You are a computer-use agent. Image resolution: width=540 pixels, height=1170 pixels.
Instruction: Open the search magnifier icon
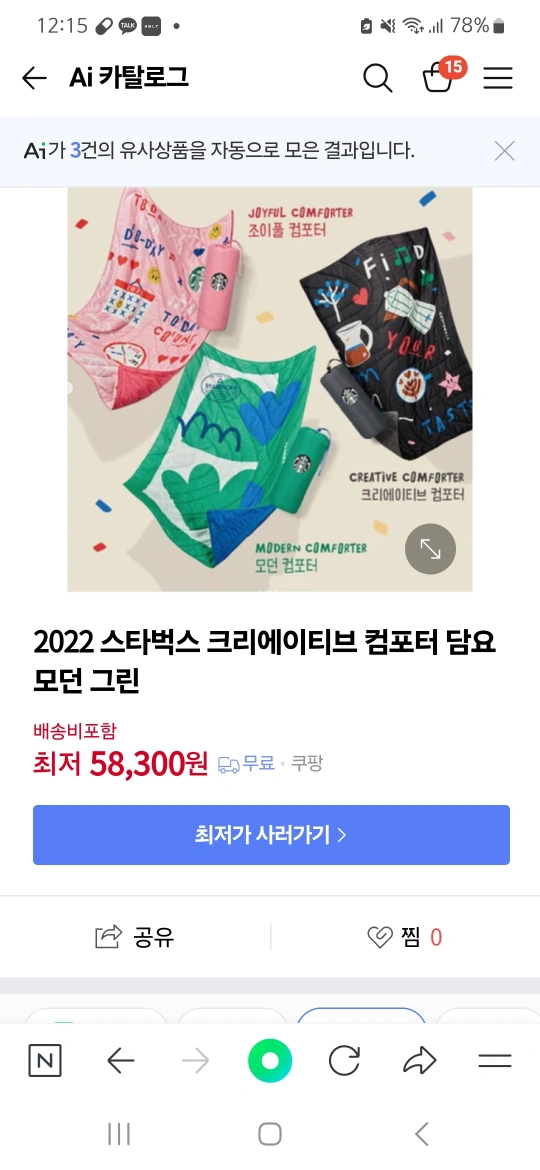coord(377,78)
